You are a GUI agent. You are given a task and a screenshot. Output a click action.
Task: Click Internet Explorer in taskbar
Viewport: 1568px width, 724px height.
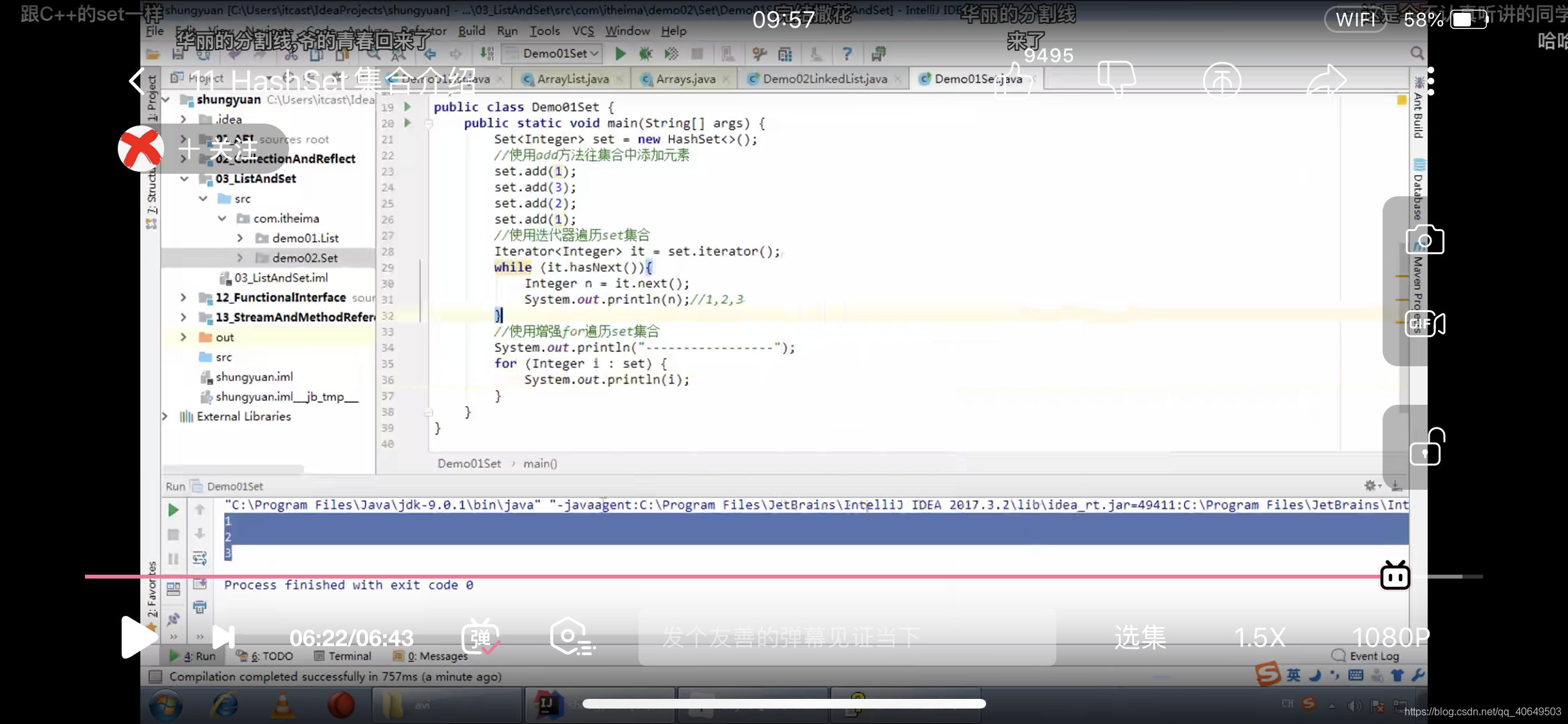pos(224,705)
